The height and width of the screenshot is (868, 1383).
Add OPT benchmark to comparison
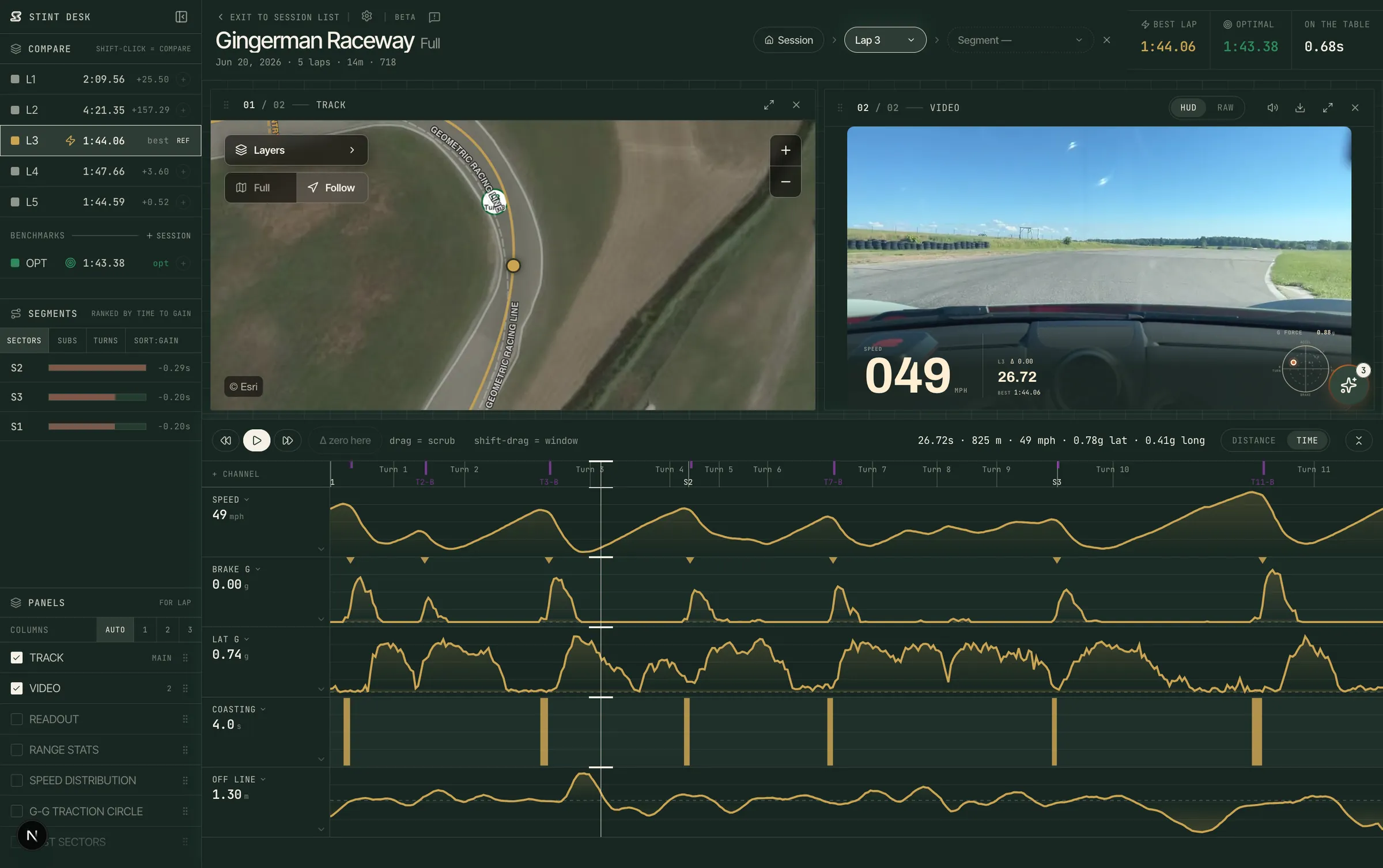183,263
